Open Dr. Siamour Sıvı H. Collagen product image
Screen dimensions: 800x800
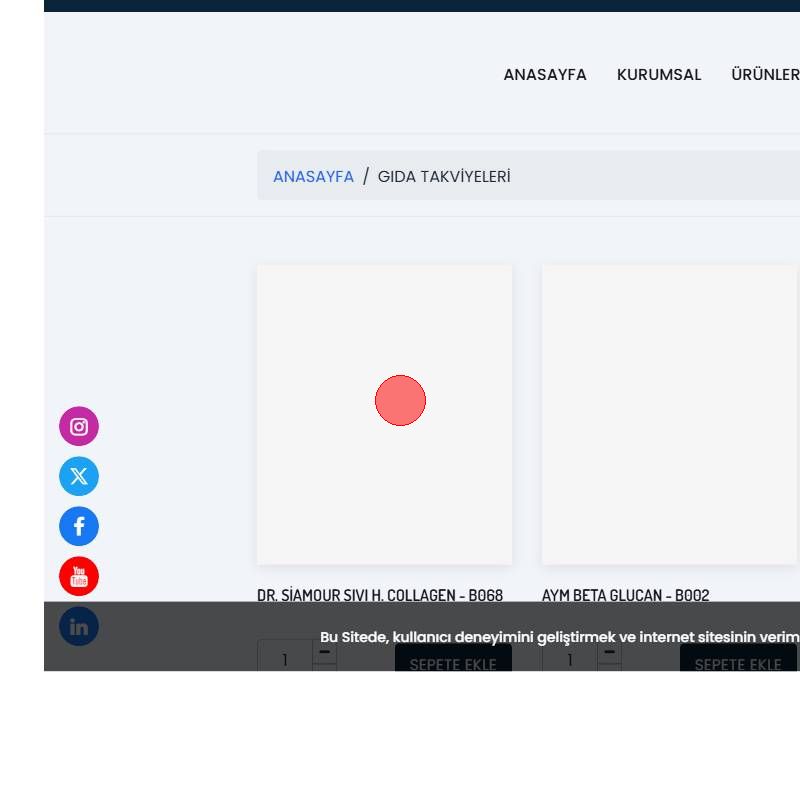pos(384,414)
